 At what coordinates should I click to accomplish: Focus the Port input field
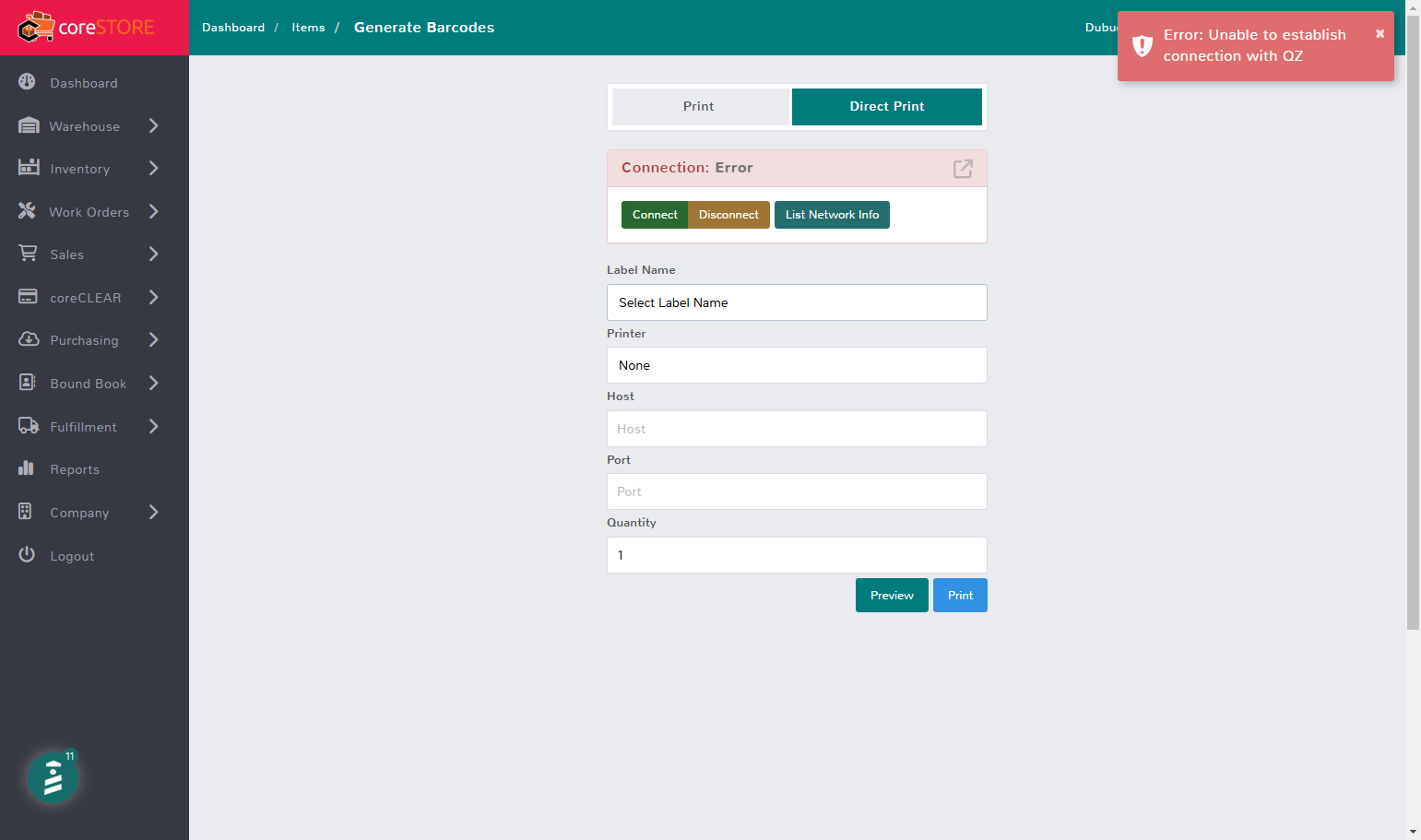(797, 491)
